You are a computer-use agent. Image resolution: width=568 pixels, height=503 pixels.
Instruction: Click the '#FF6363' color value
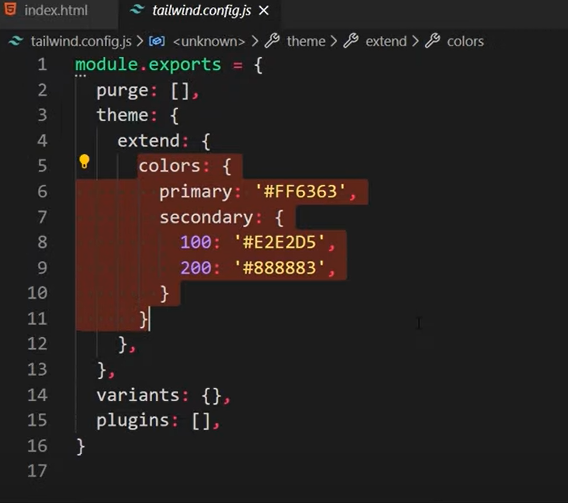click(300, 191)
